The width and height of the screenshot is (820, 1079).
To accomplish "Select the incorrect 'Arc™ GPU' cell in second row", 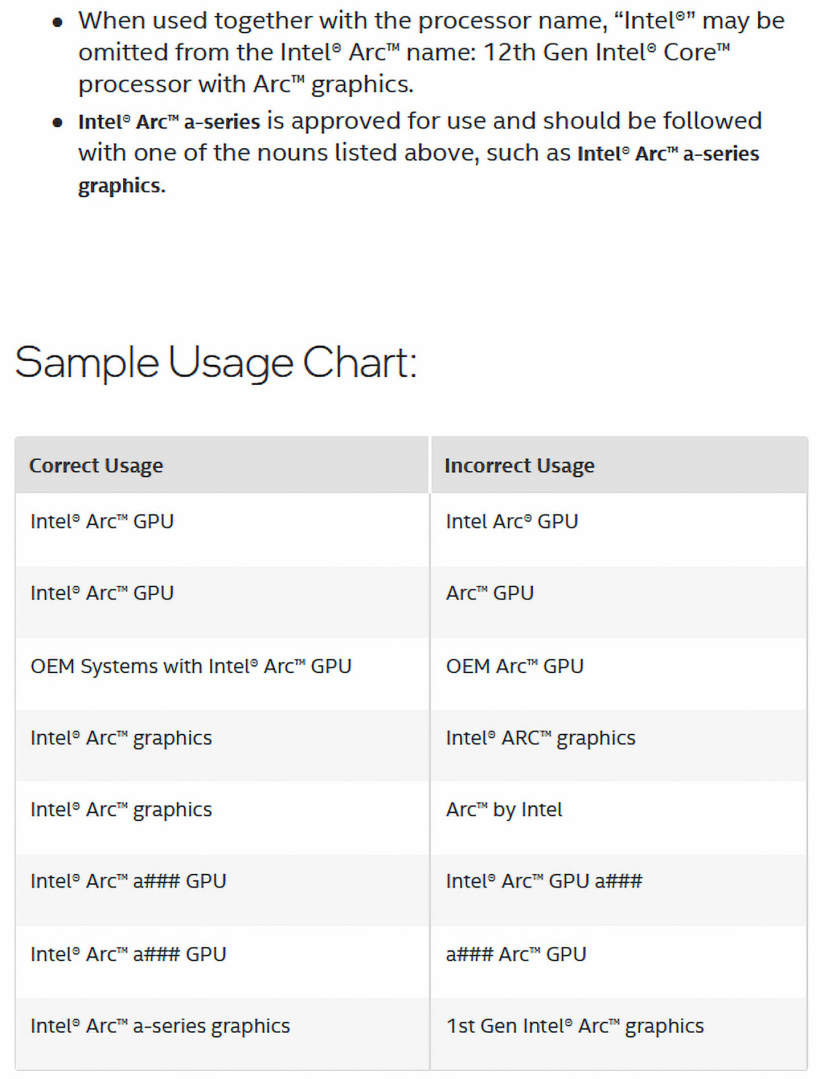I will pyautogui.click(x=490, y=593).
